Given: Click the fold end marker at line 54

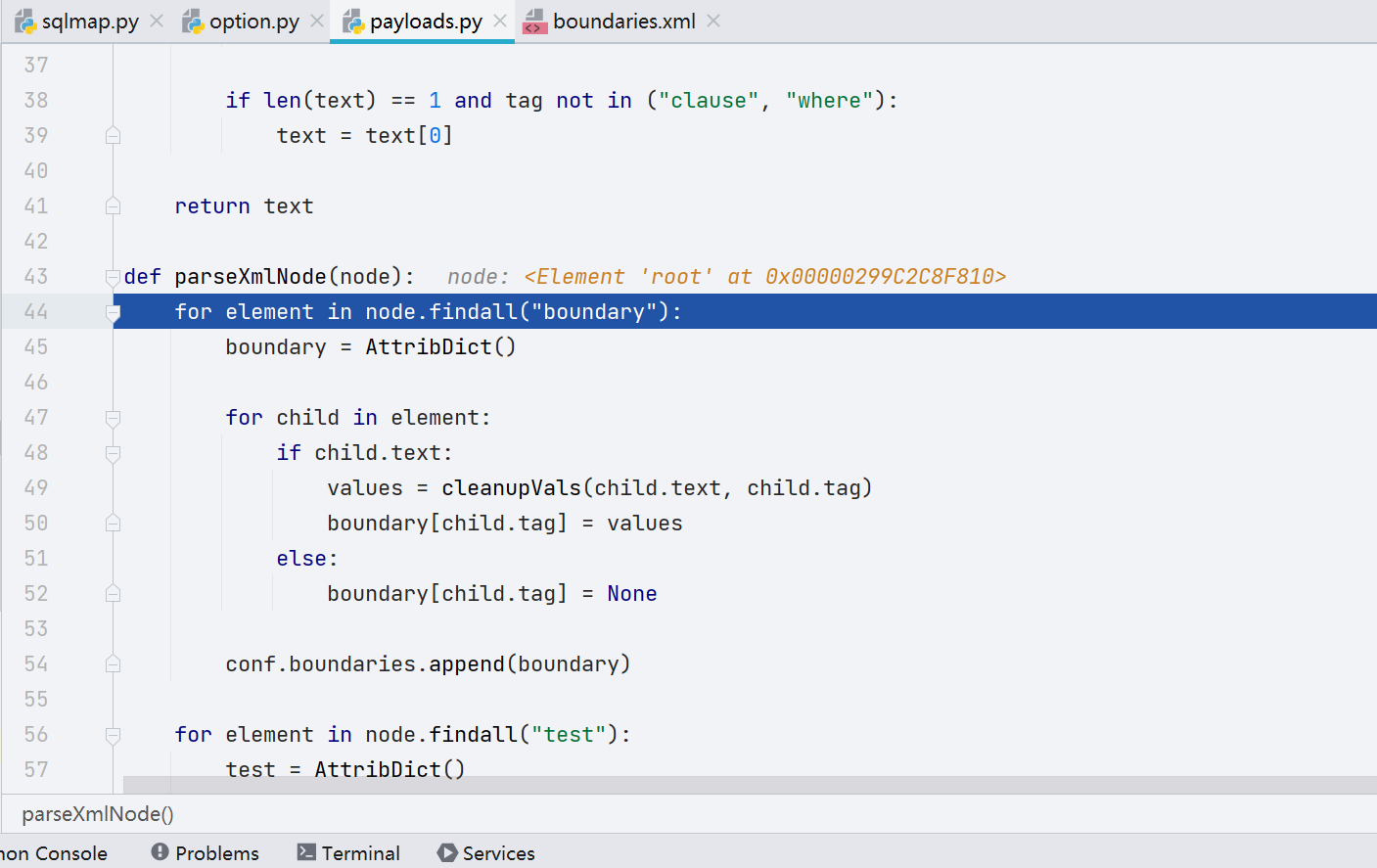Looking at the screenshot, I should (x=113, y=663).
